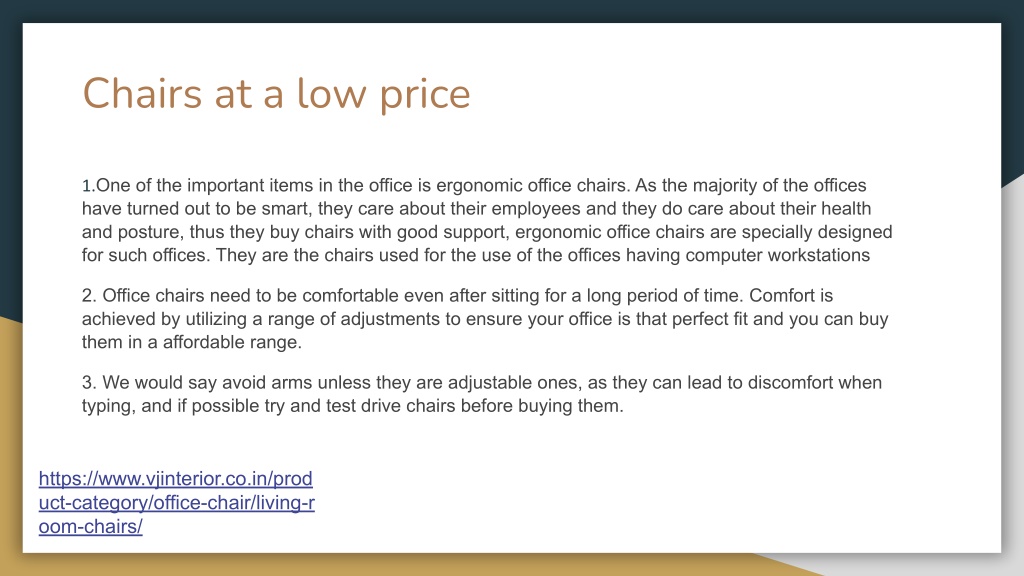This screenshot has width=1024, height=576.
Task: Click the gold background area at bottom left
Action: [10, 457]
